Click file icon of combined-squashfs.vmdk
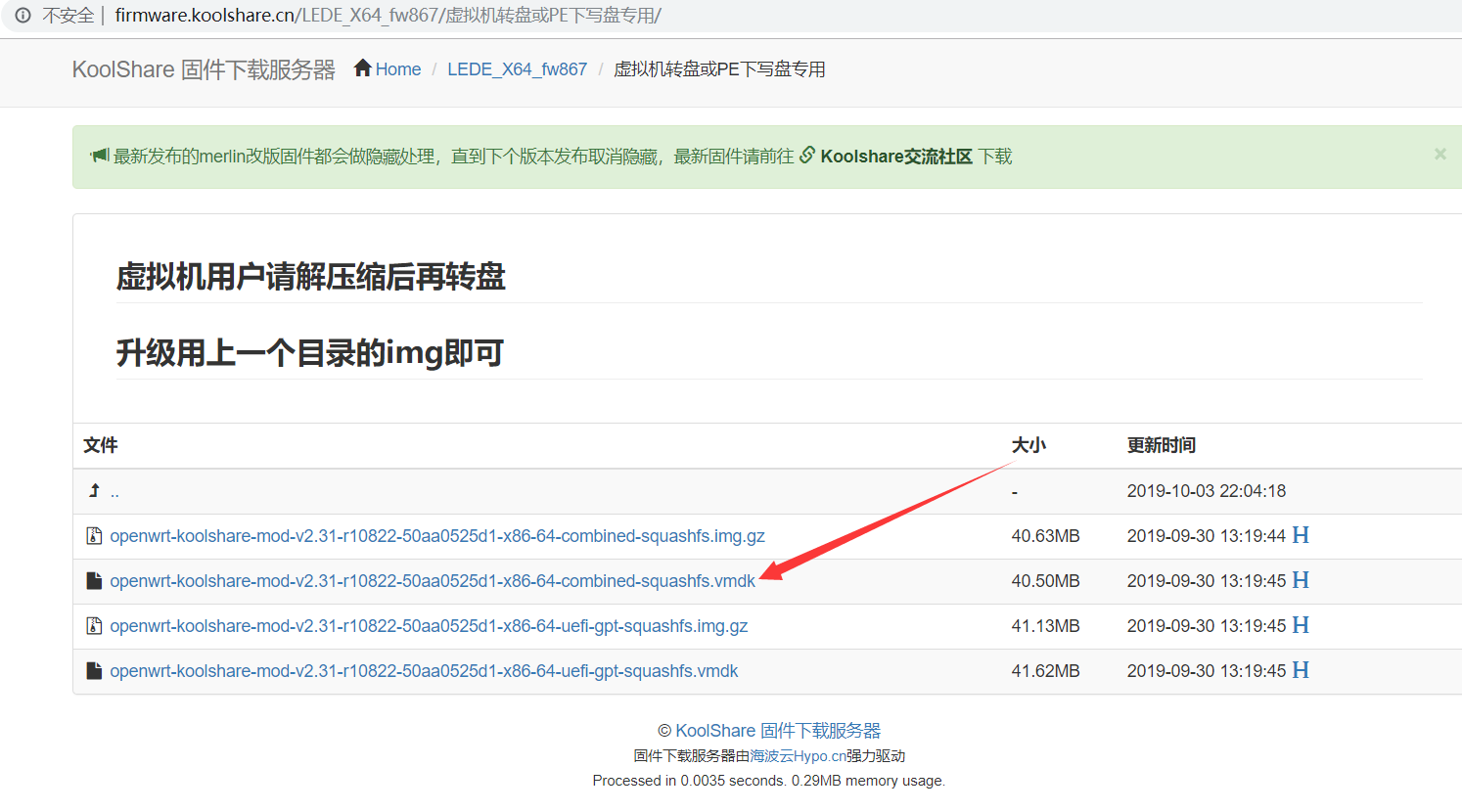The width and height of the screenshot is (1462, 812). tap(94, 581)
